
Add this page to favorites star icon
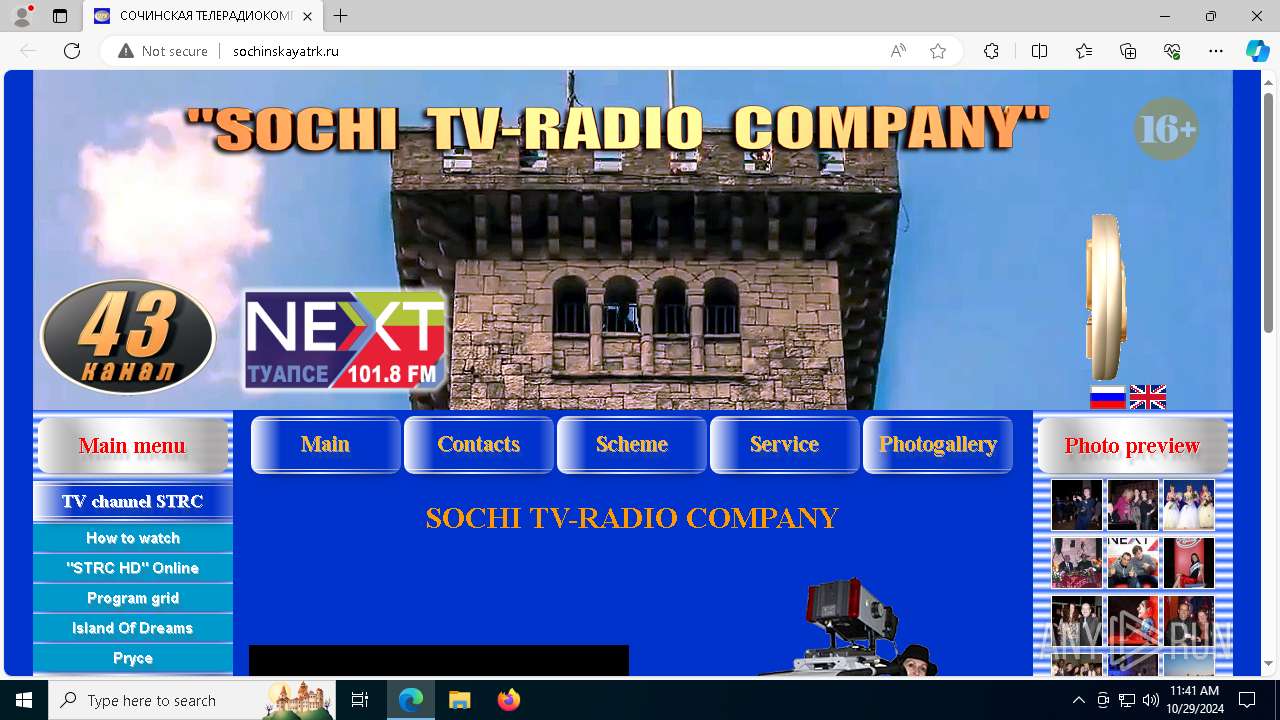point(938,51)
